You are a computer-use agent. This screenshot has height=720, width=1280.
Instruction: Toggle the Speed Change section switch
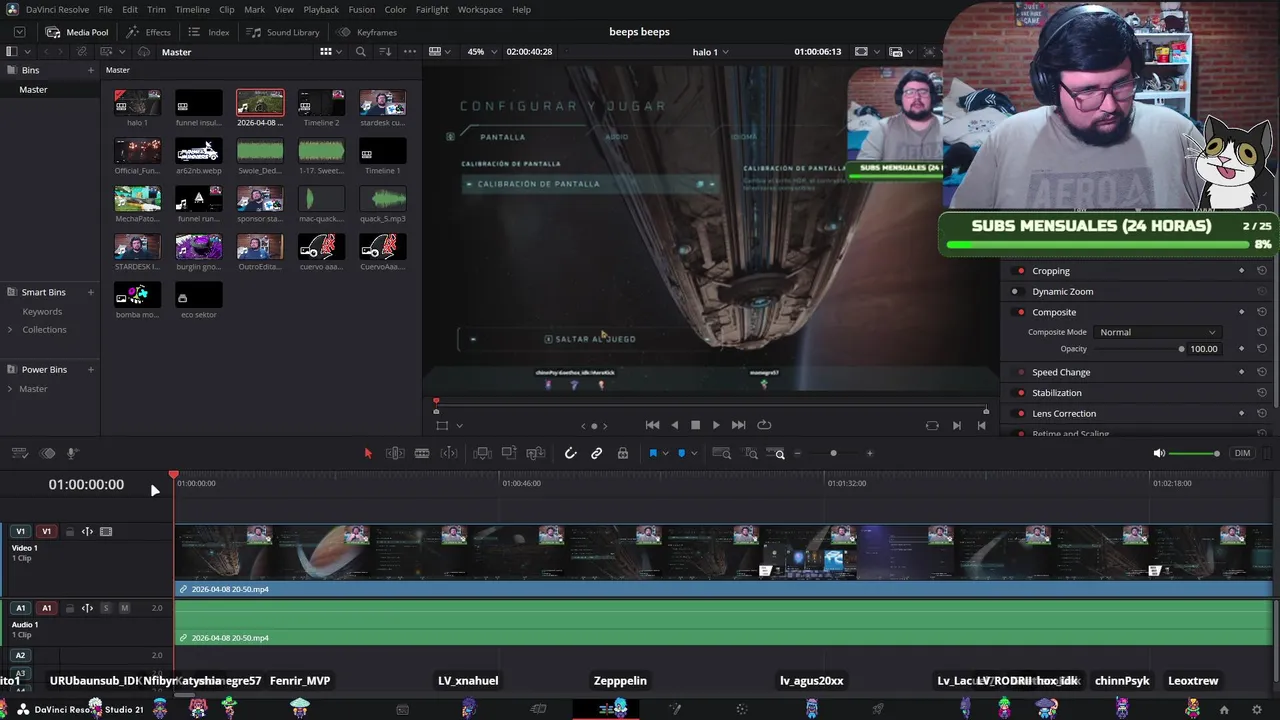point(1020,372)
